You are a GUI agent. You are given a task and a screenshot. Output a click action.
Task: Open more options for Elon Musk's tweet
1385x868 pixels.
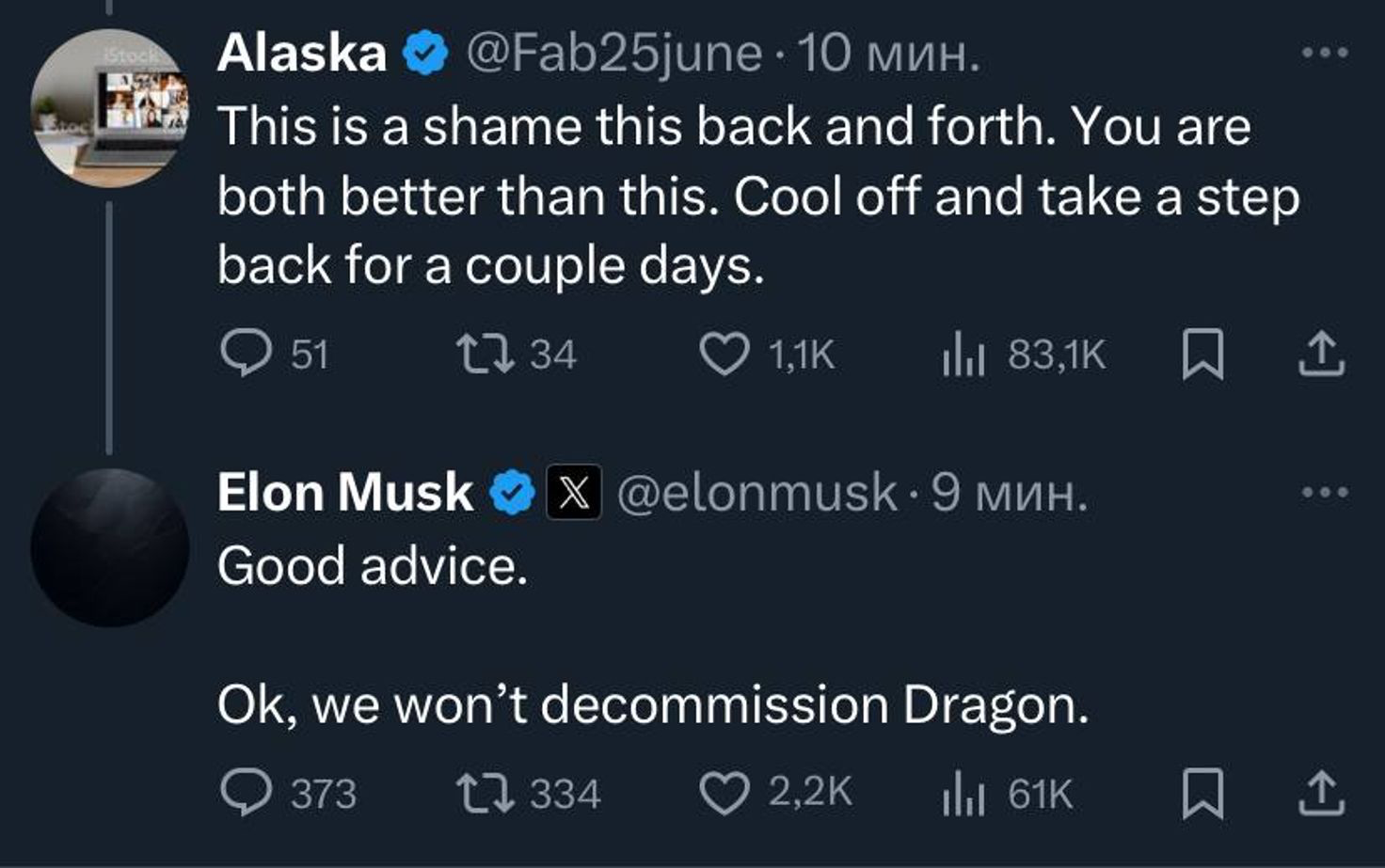1325,492
